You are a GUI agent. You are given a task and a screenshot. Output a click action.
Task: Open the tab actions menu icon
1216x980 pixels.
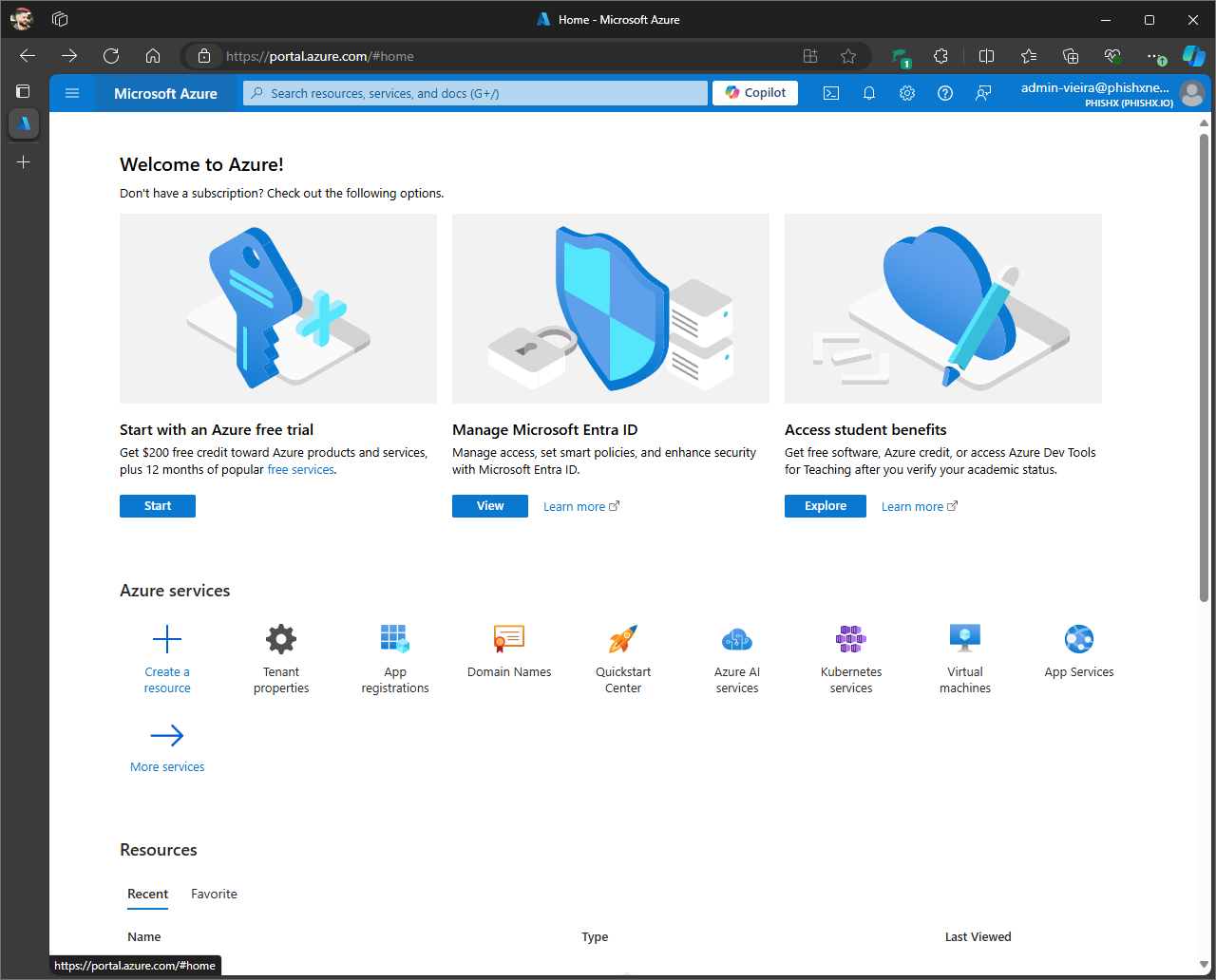(x=24, y=91)
